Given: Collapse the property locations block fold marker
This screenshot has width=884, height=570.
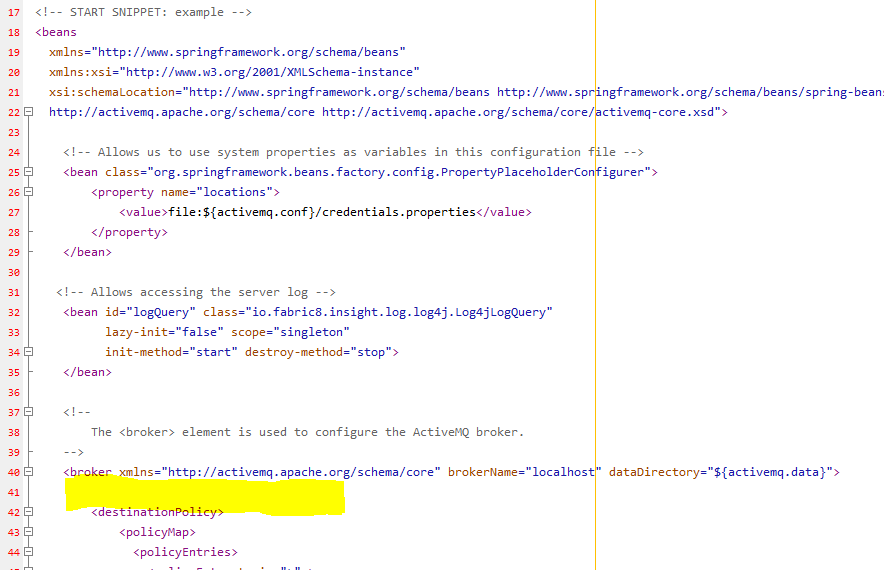Looking at the screenshot, I should click(28, 192).
